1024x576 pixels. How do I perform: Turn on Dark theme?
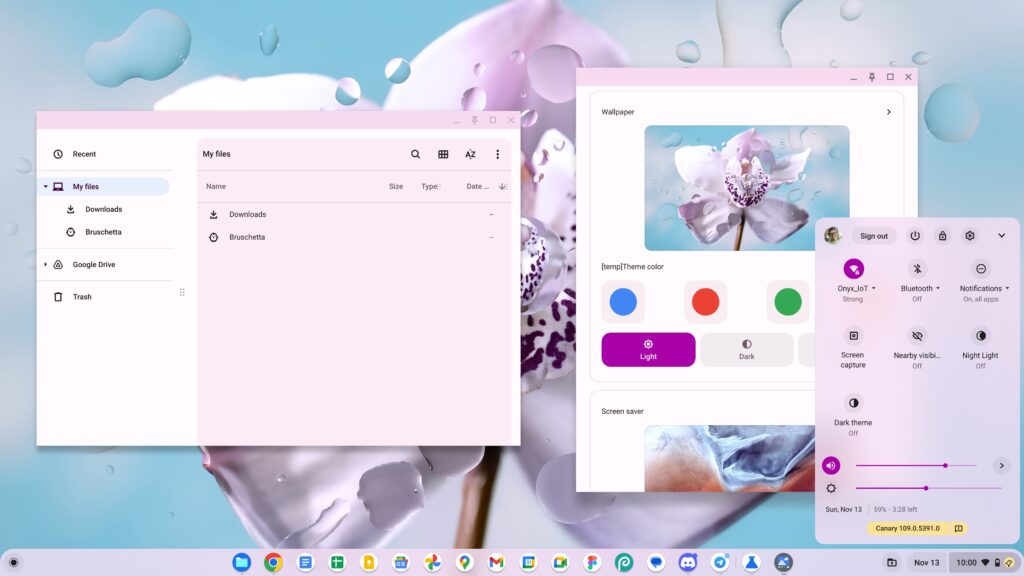pos(852,412)
